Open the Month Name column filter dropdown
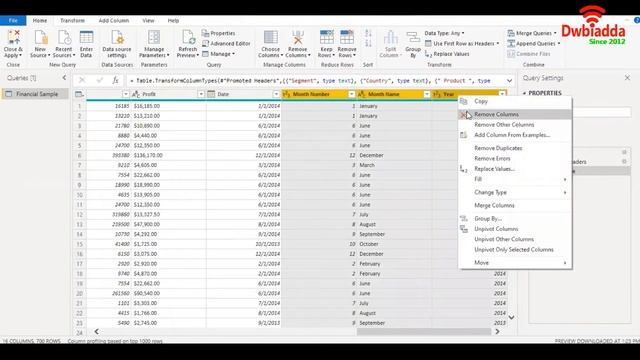Viewport: 640px width, 360px height. 427,94
